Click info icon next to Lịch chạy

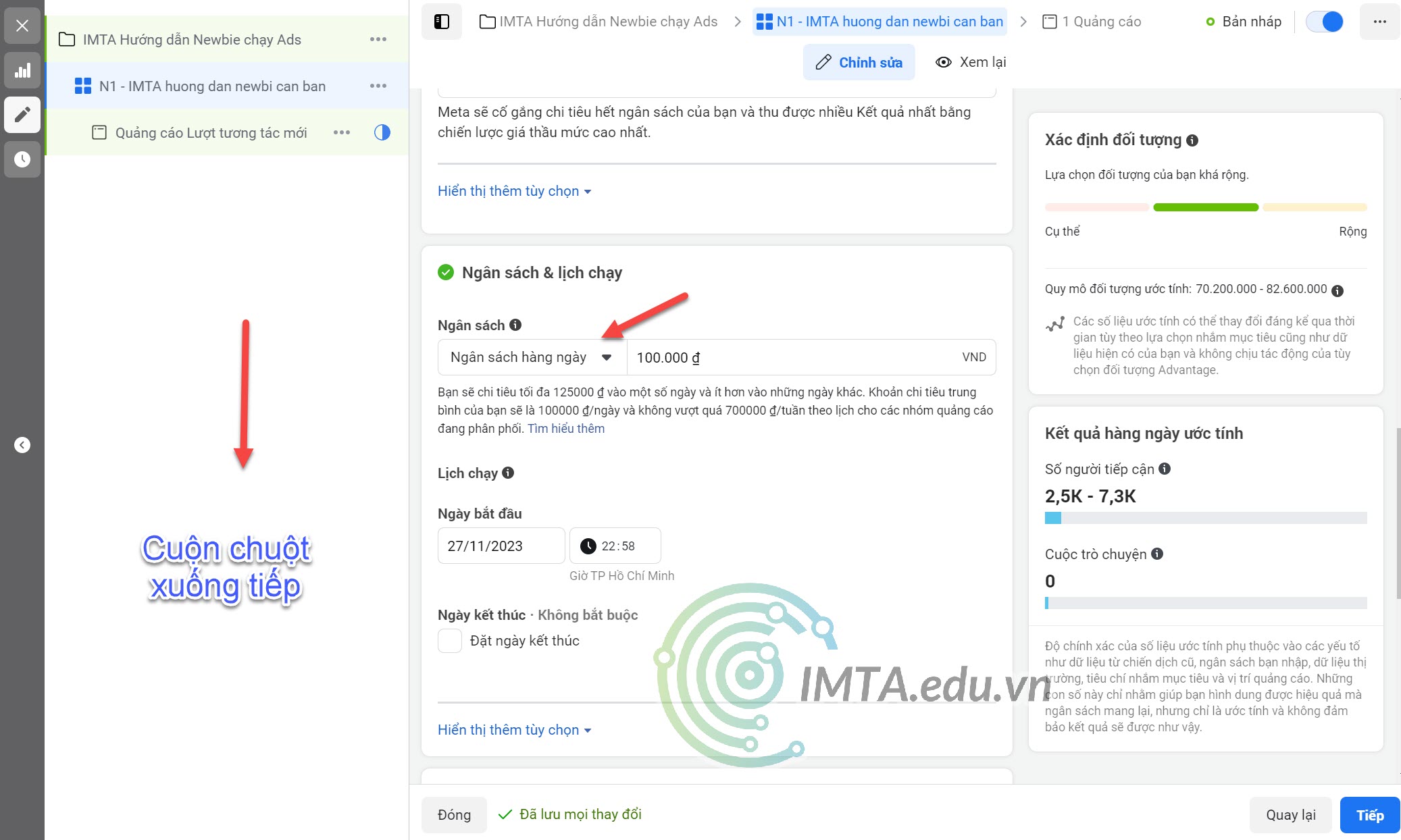tap(508, 473)
